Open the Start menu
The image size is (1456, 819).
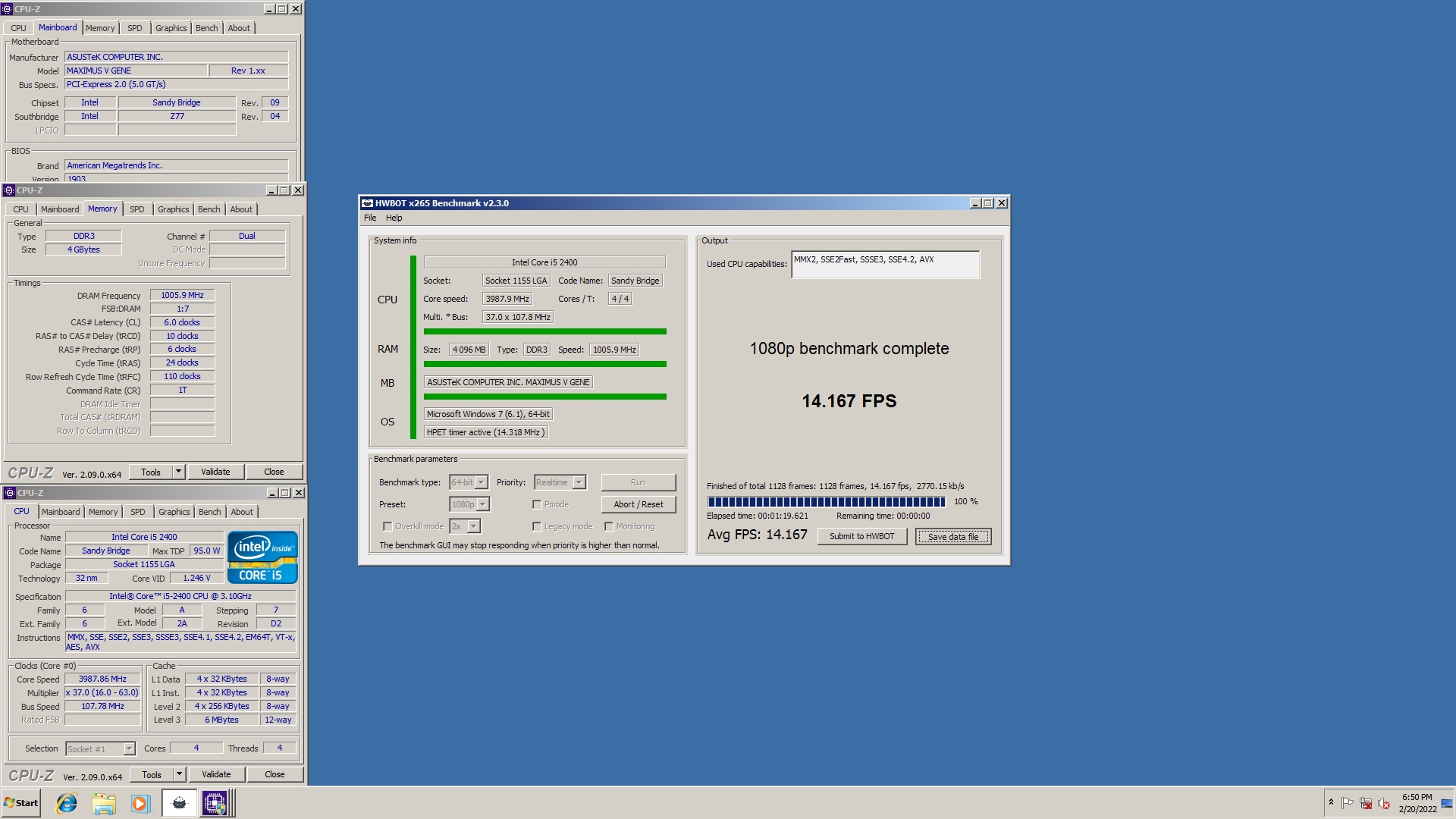21,803
